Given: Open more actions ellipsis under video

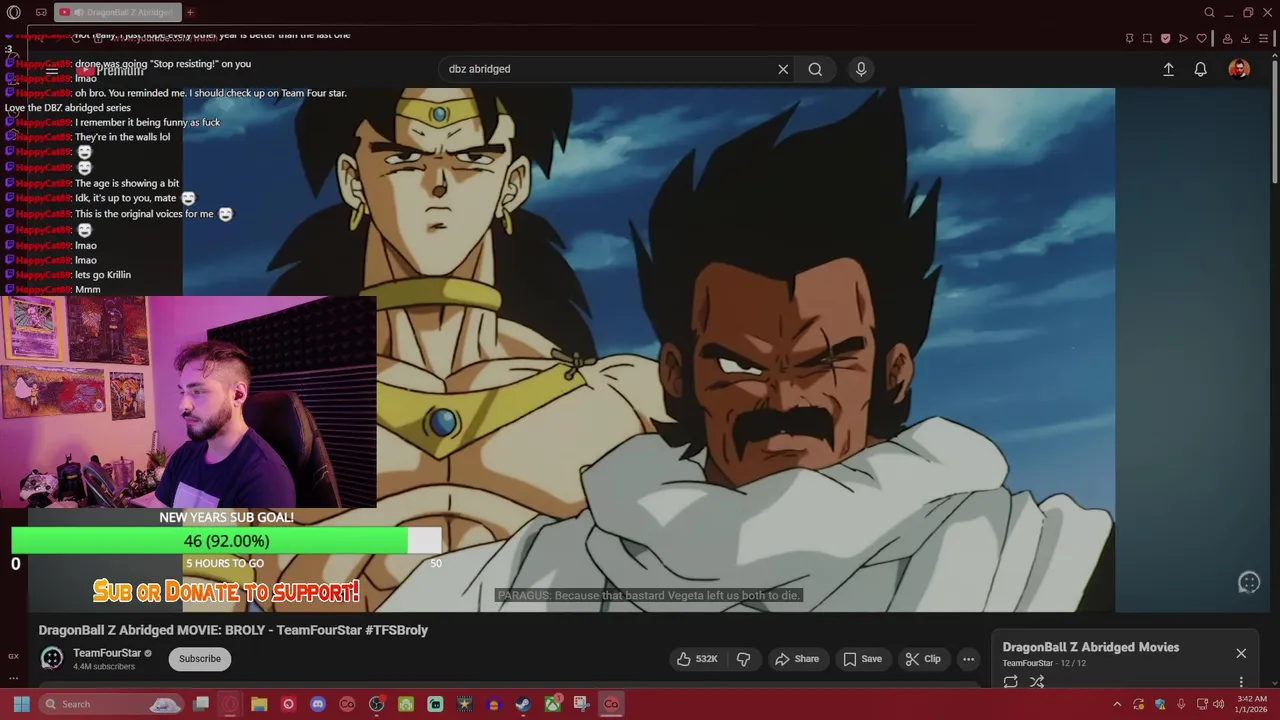Looking at the screenshot, I should (x=968, y=659).
